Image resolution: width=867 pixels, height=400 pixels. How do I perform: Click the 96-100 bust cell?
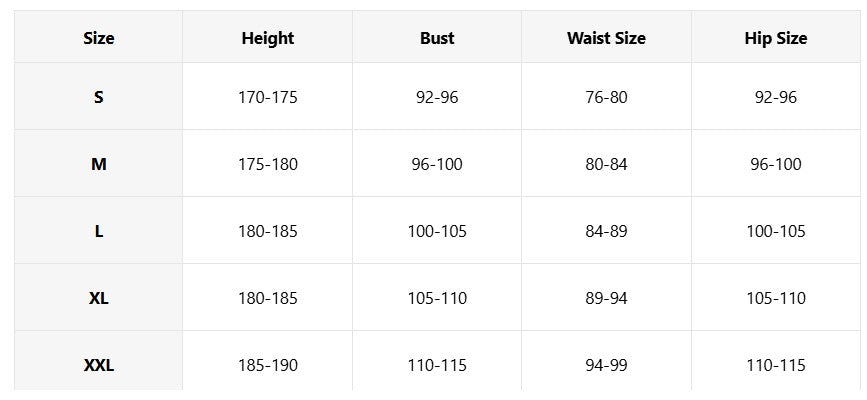(x=437, y=164)
